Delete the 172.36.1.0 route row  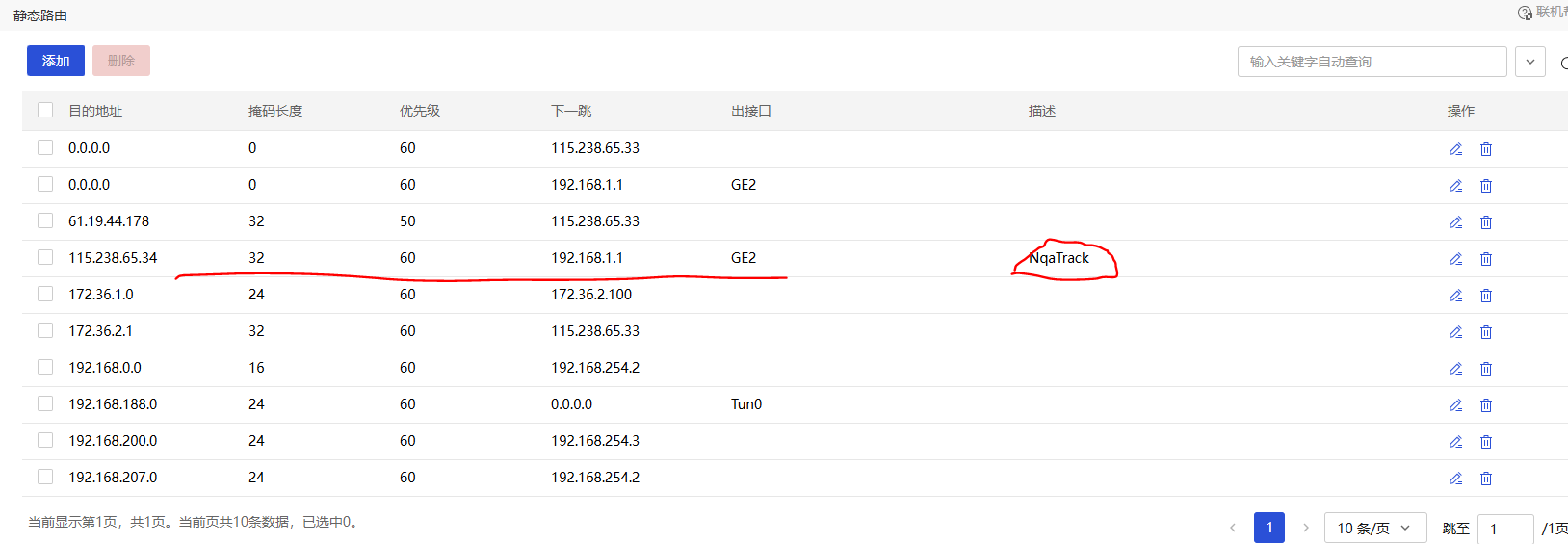click(x=1486, y=296)
